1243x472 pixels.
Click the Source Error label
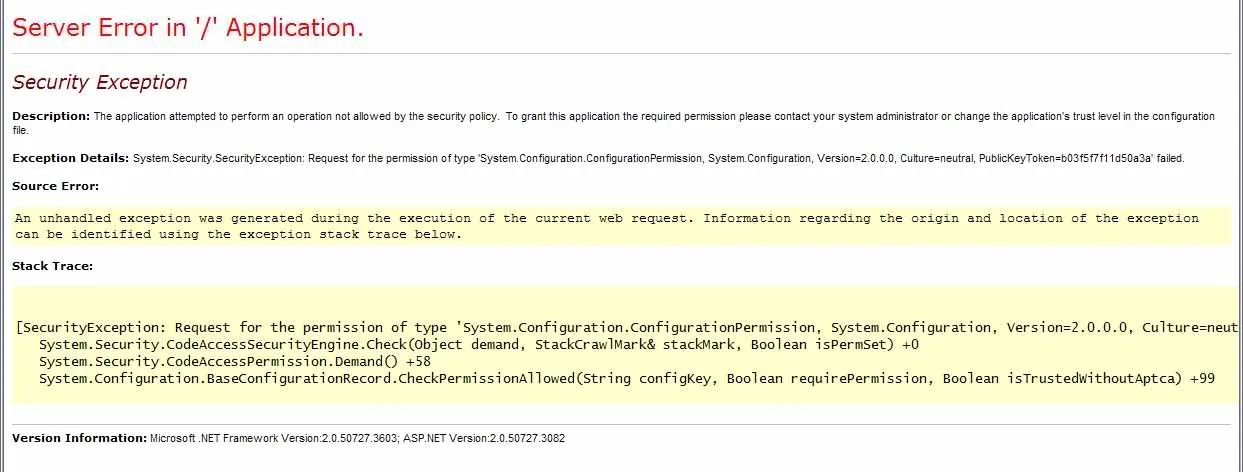click(55, 186)
